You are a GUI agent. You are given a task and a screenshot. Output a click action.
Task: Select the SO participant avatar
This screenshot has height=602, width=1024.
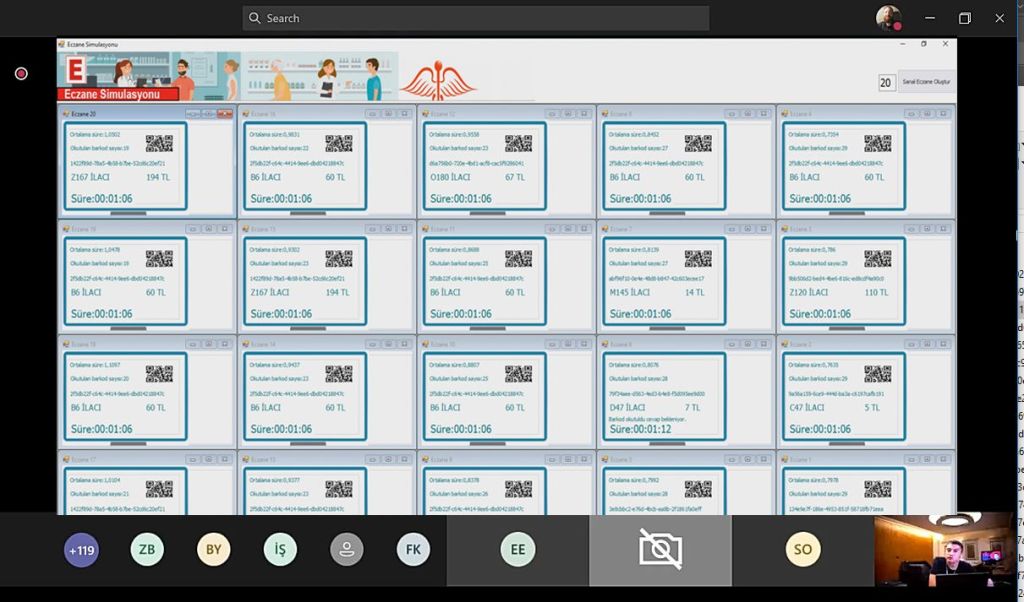click(802, 549)
